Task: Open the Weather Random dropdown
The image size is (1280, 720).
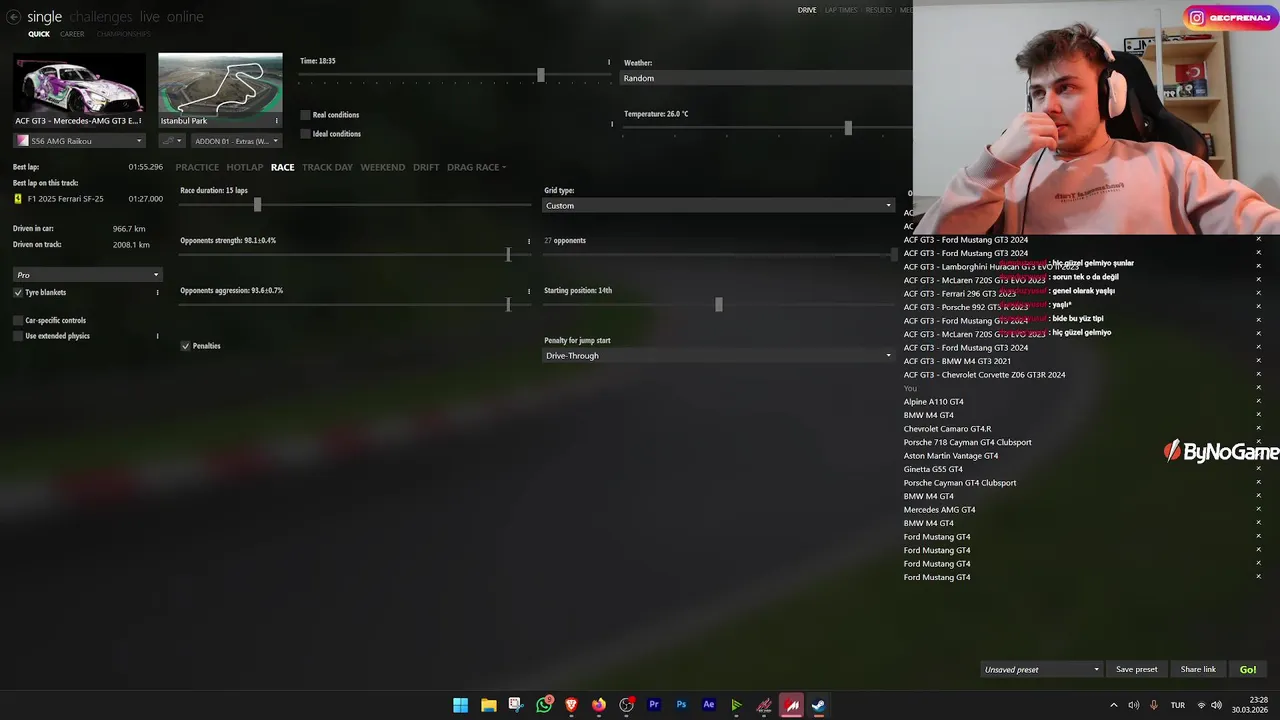Action: click(x=767, y=78)
